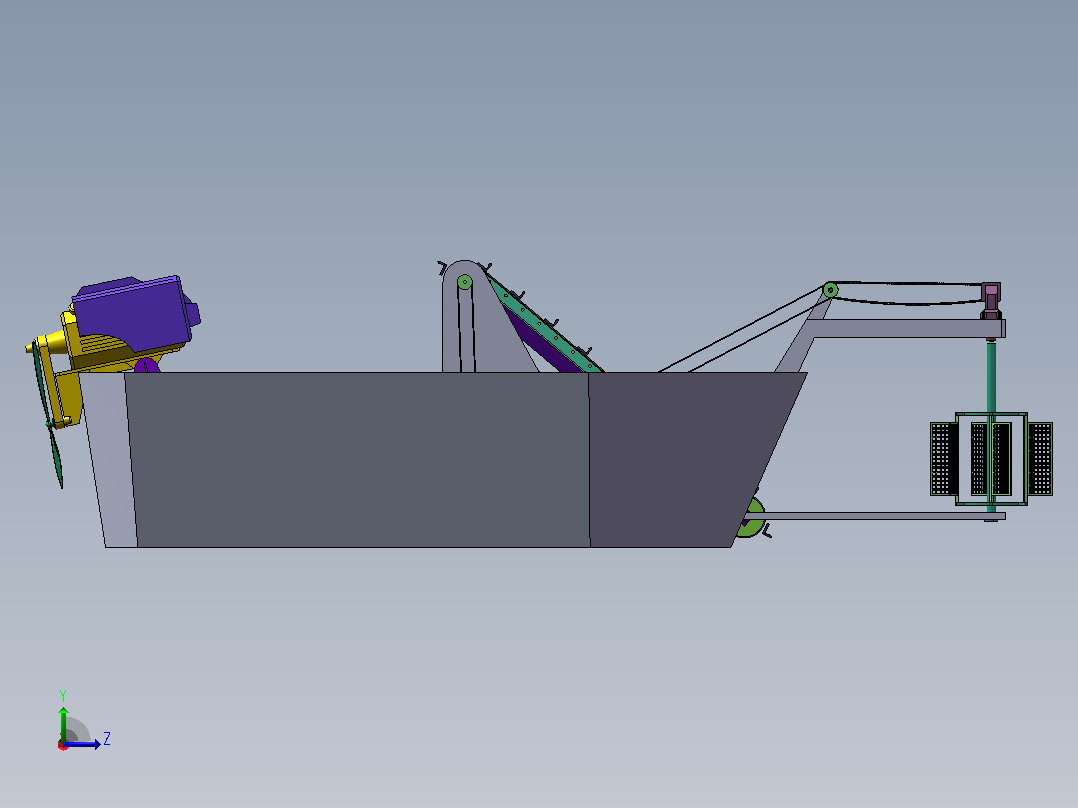The width and height of the screenshot is (1078, 808).
Task: Select the purple motor on front arm
Action: [991, 301]
